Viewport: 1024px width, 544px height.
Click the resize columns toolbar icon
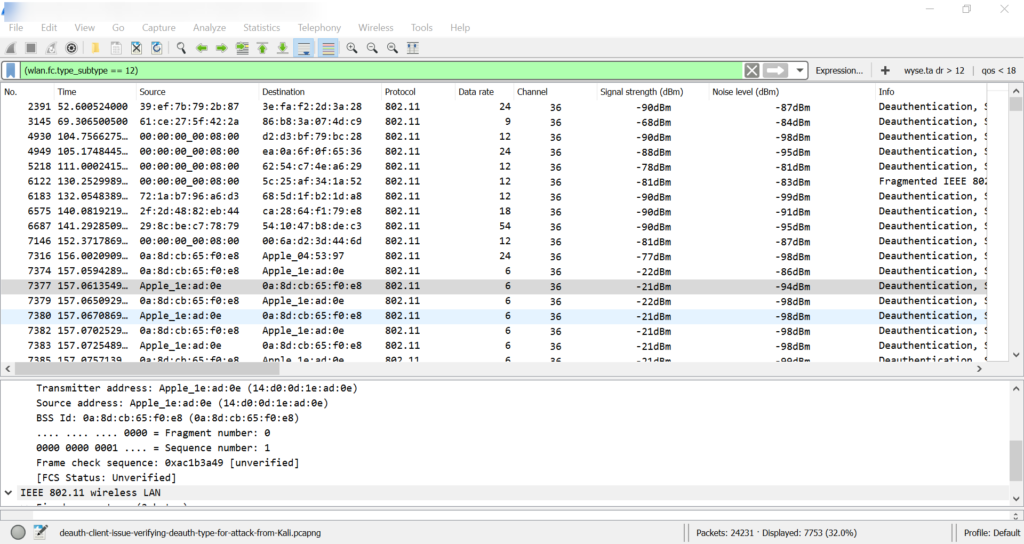point(413,48)
